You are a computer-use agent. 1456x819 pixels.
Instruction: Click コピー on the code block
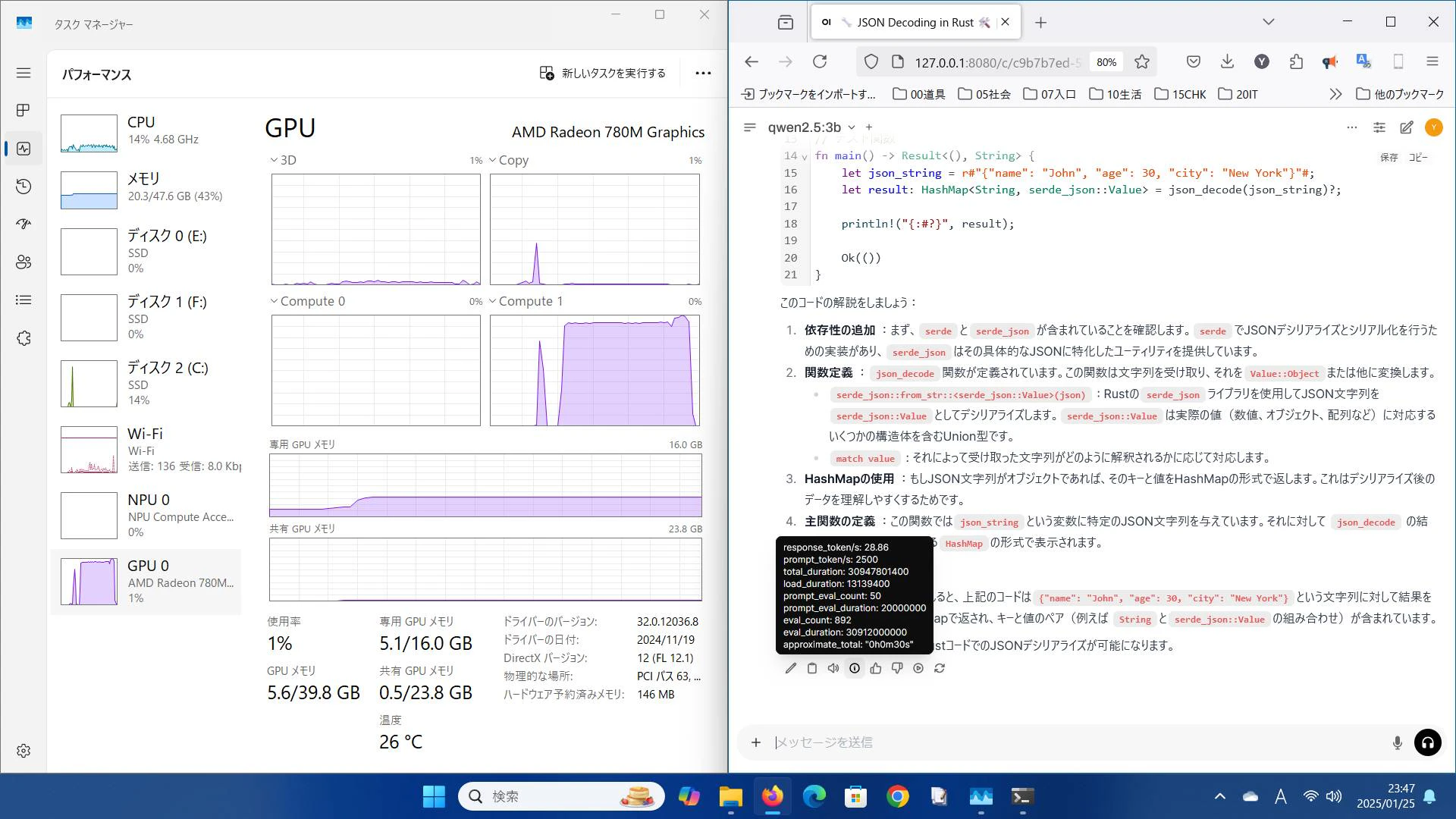point(1418,157)
